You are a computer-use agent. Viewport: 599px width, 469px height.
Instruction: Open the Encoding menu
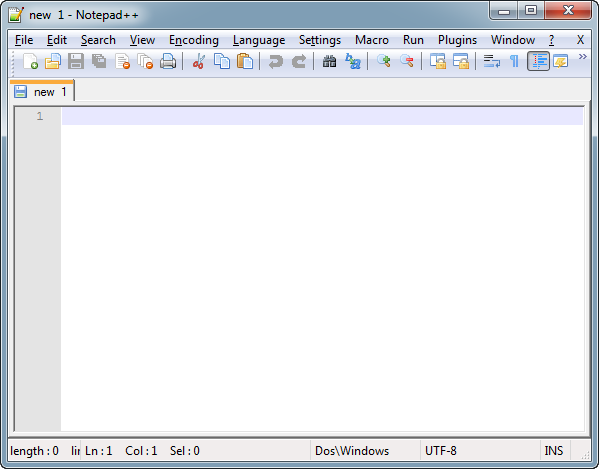(194, 40)
